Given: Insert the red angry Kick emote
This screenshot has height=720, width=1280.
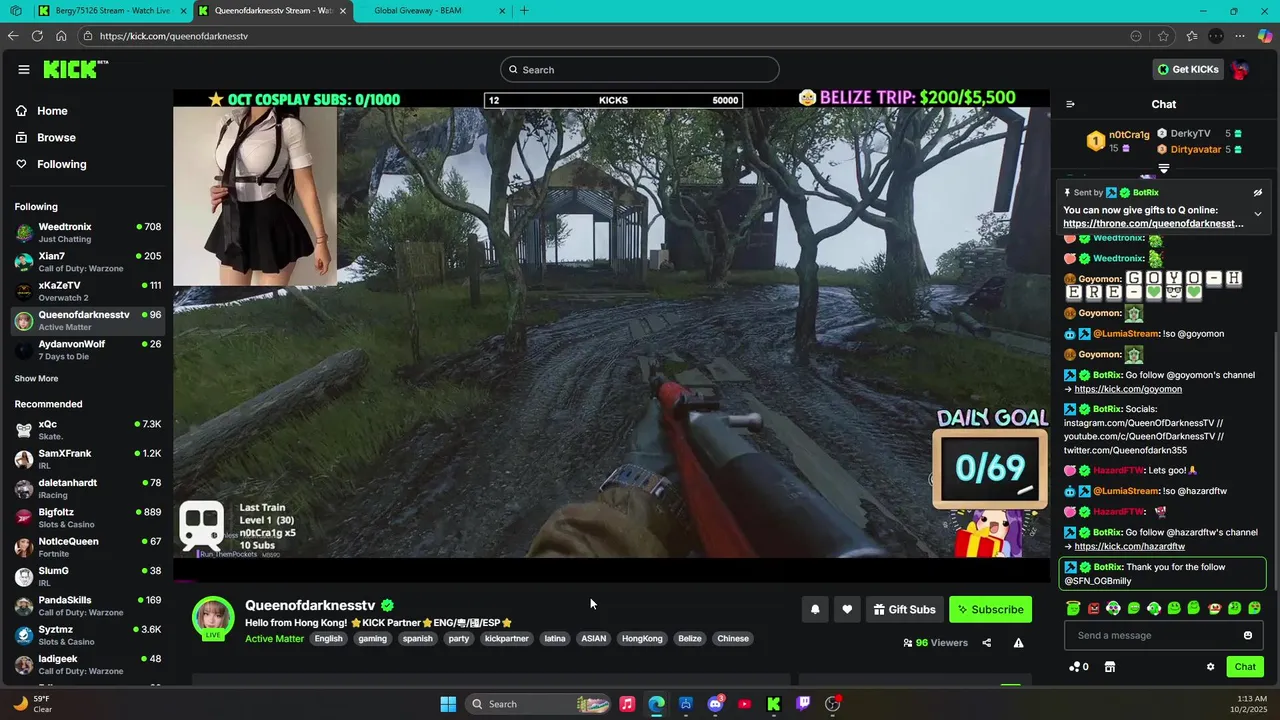Looking at the screenshot, I should pos(1093,608).
